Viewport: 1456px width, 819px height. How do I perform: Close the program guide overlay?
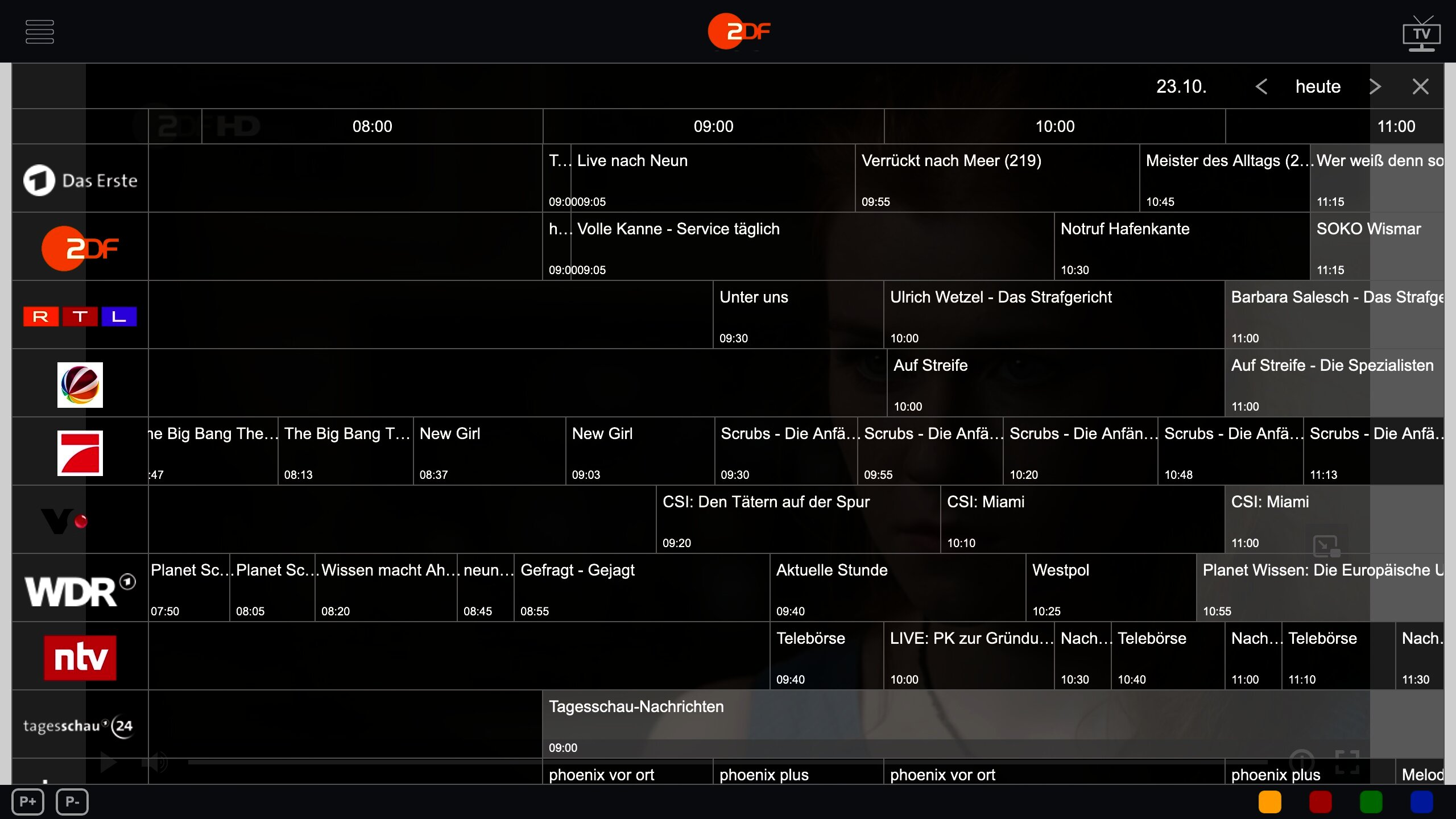[1420, 86]
